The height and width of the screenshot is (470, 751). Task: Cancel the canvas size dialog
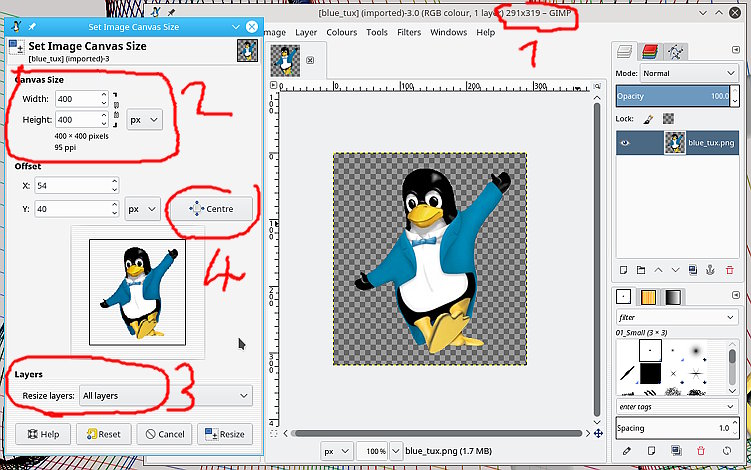tap(164, 434)
